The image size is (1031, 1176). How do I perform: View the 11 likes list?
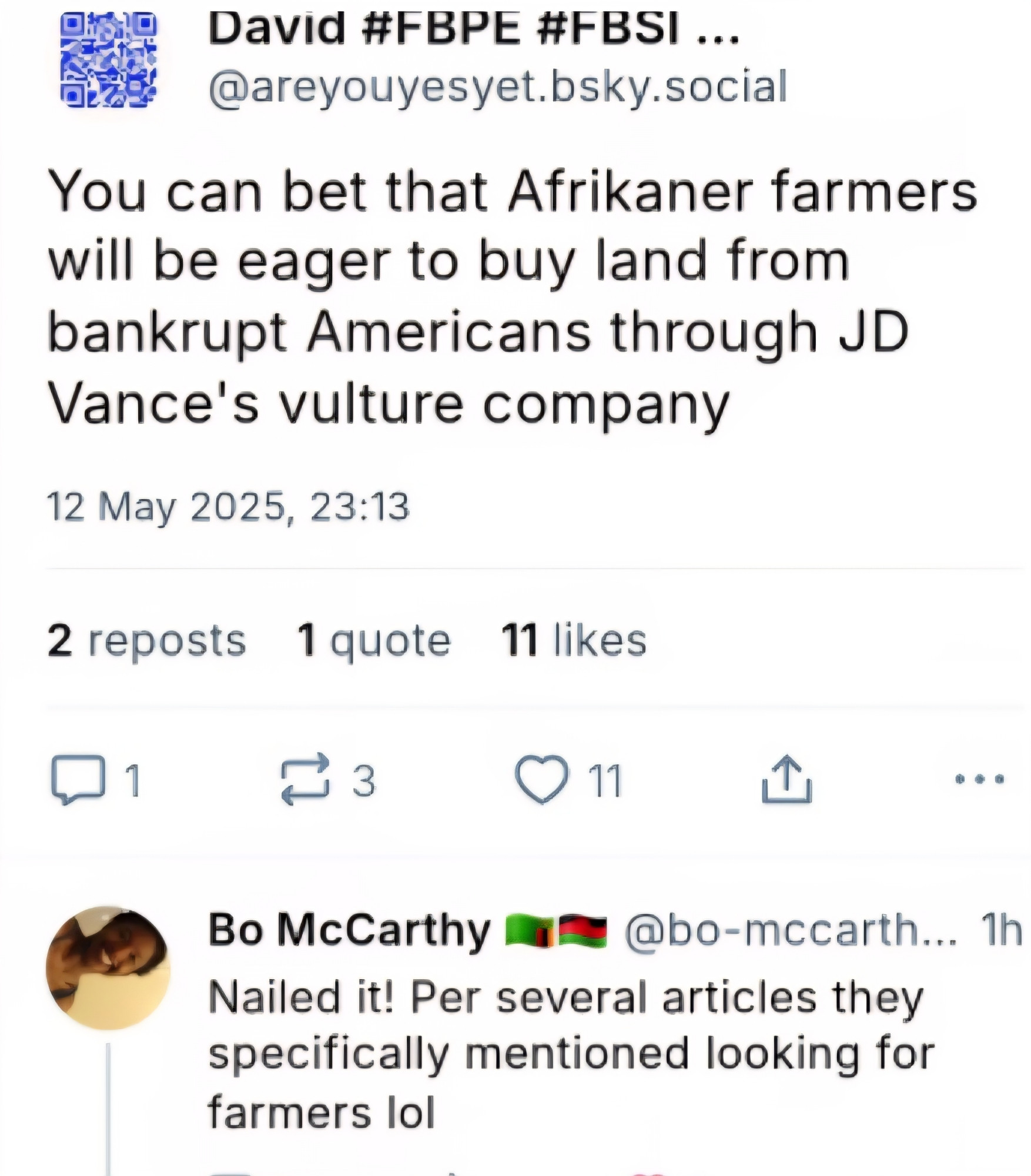click(574, 639)
